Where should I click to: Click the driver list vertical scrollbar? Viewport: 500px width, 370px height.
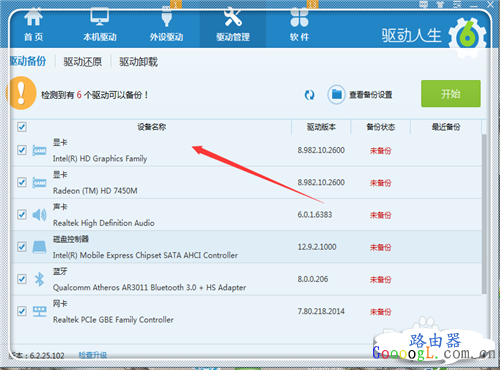484,213
